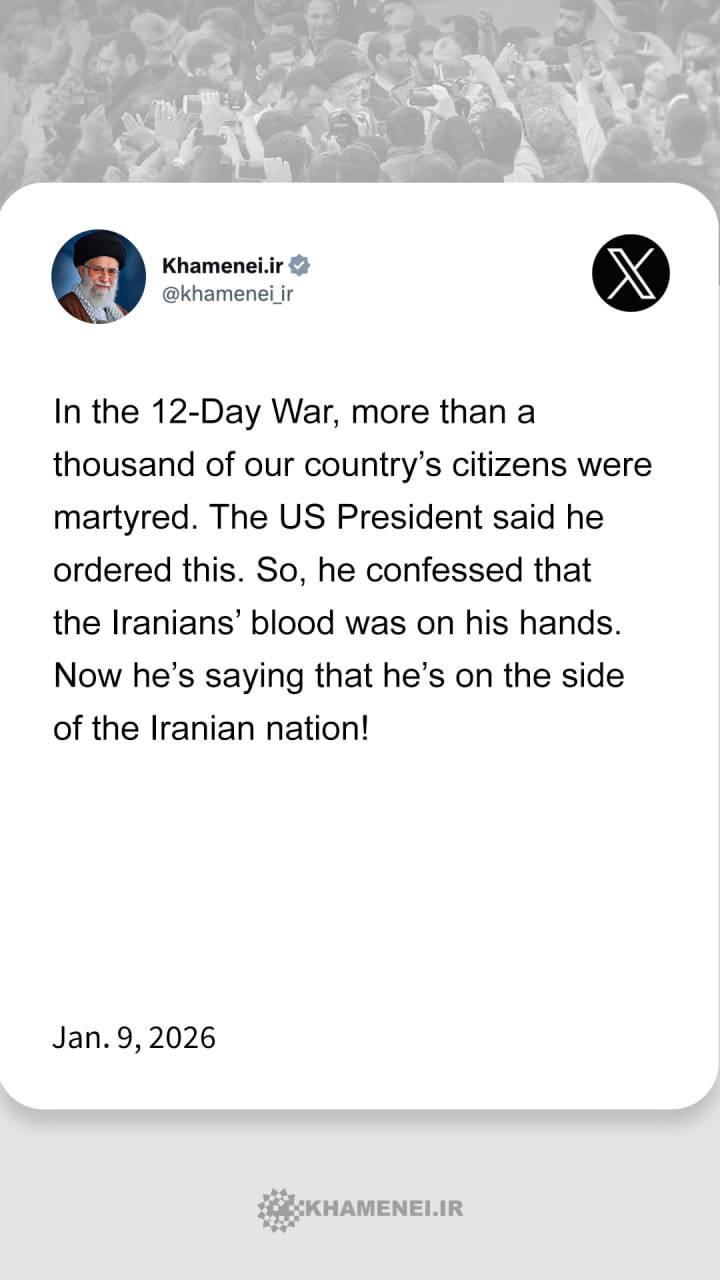Click the Khamenei.ir display name
The image size is (720, 1280).
pos(223,266)
